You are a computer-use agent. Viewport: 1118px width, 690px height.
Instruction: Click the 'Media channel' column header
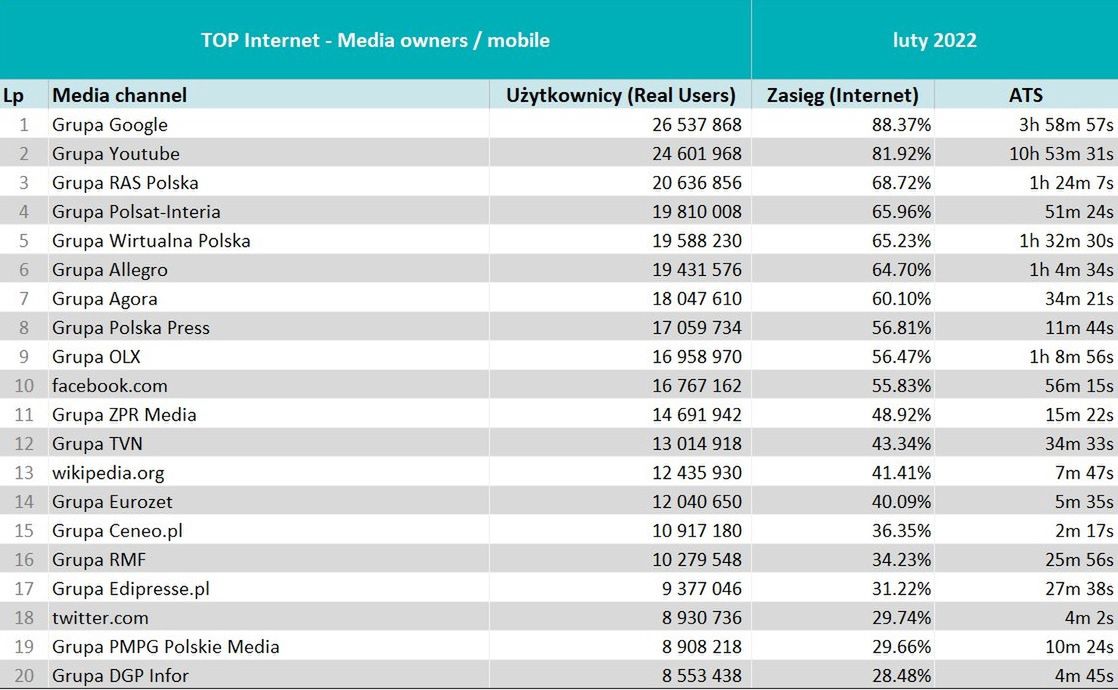120,95
